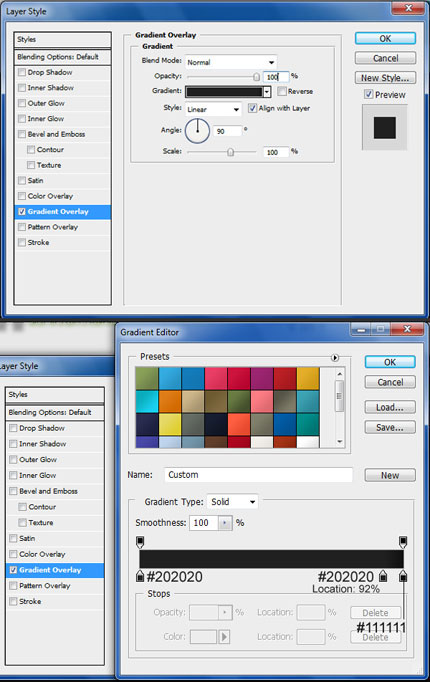Confirm Layer Style with OK button
This screenshot has width=430, height=682.
pyautogui.click(x=385, y=38)
